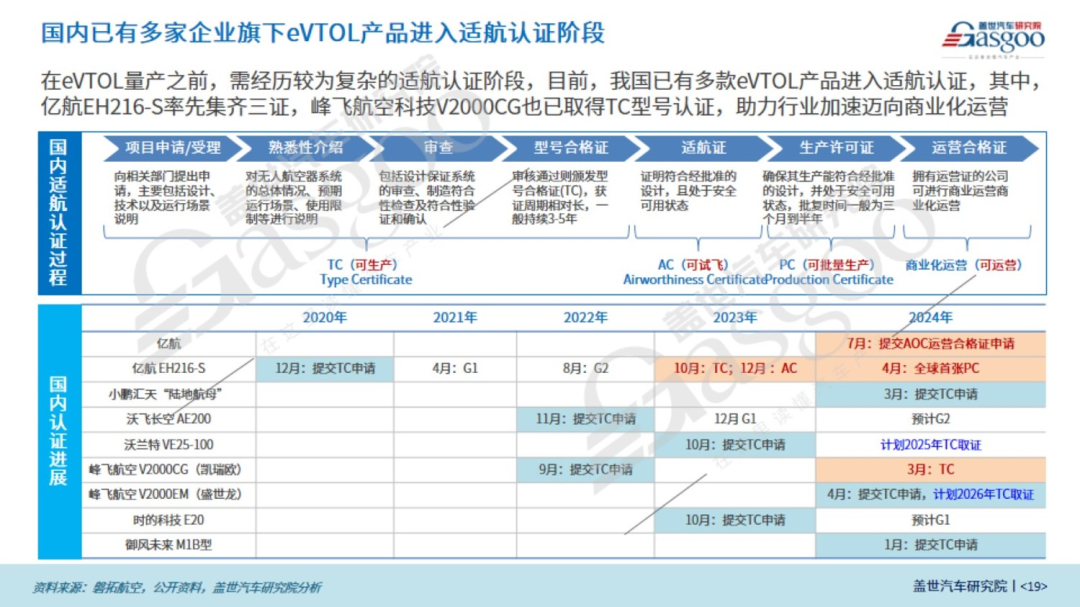
Task: Click the 2024年 column header
Action: point(931,318)
